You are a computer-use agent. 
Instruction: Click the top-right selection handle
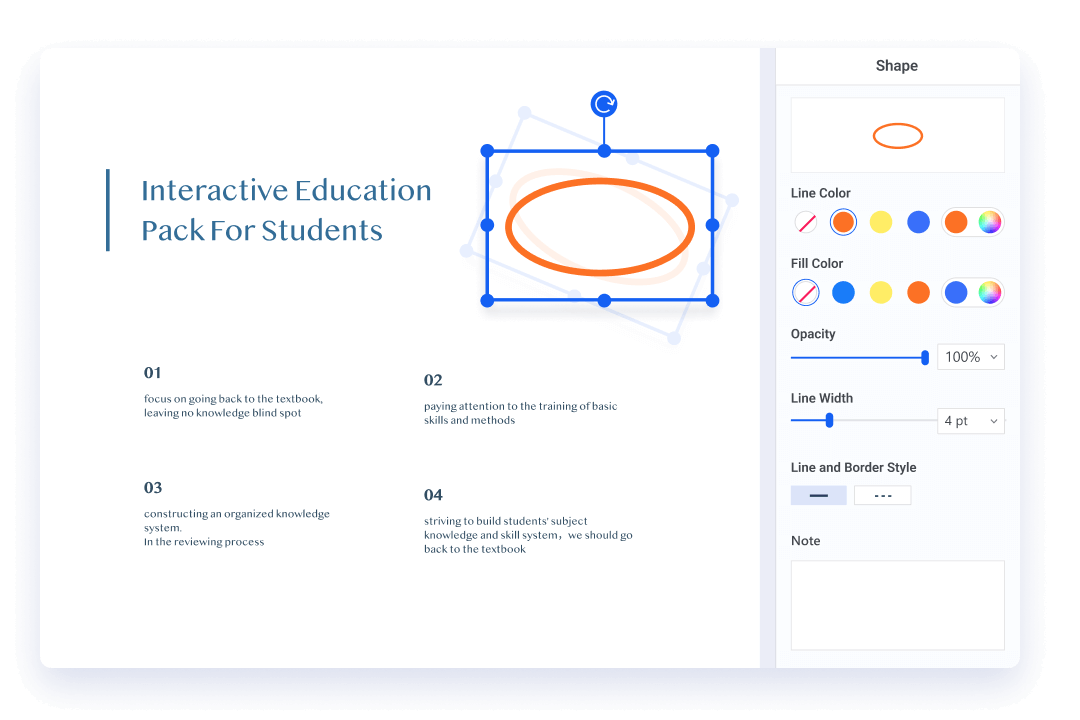[x=713, y=151]
